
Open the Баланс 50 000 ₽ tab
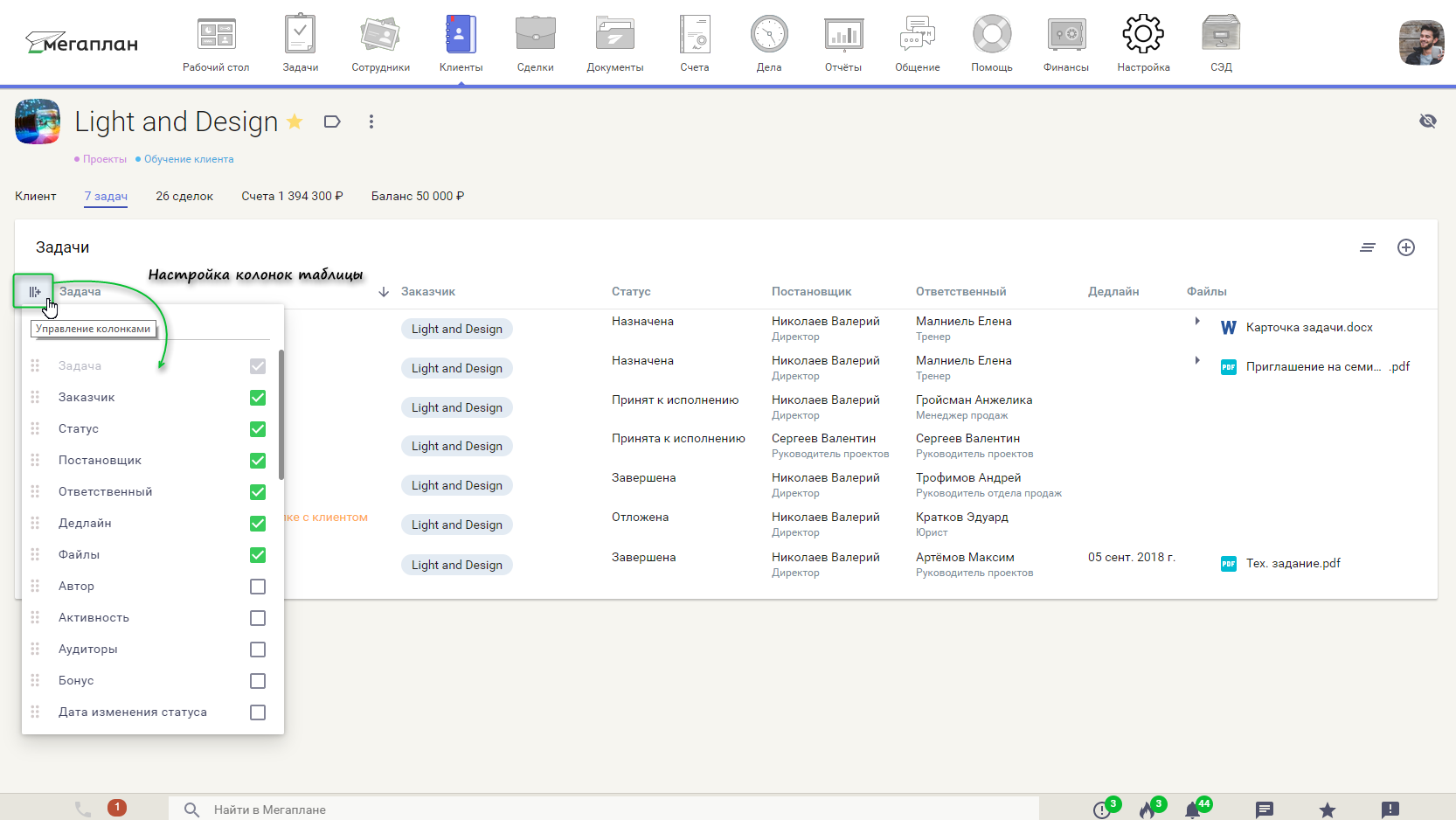418,196
